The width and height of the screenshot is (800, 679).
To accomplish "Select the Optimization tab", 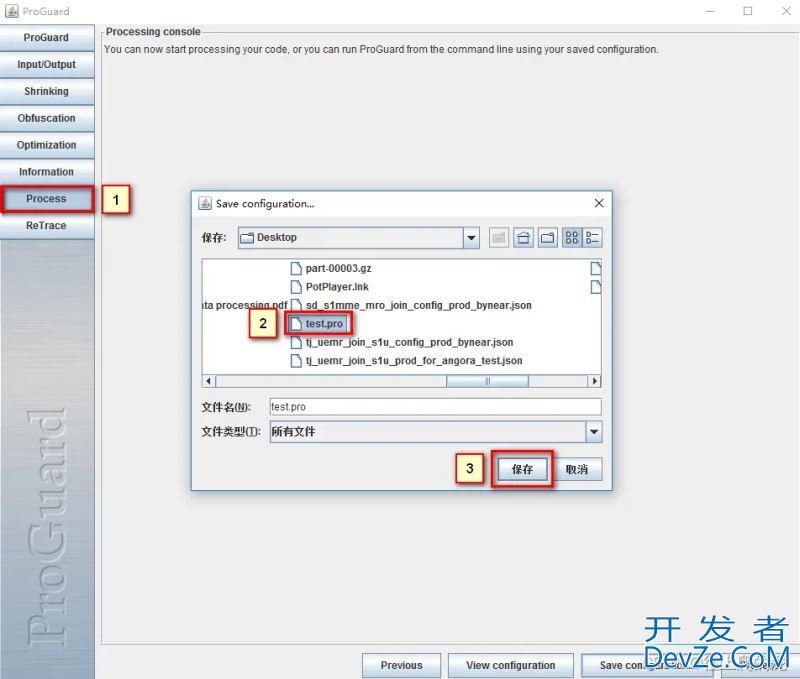I will click(x=46, y=145).
